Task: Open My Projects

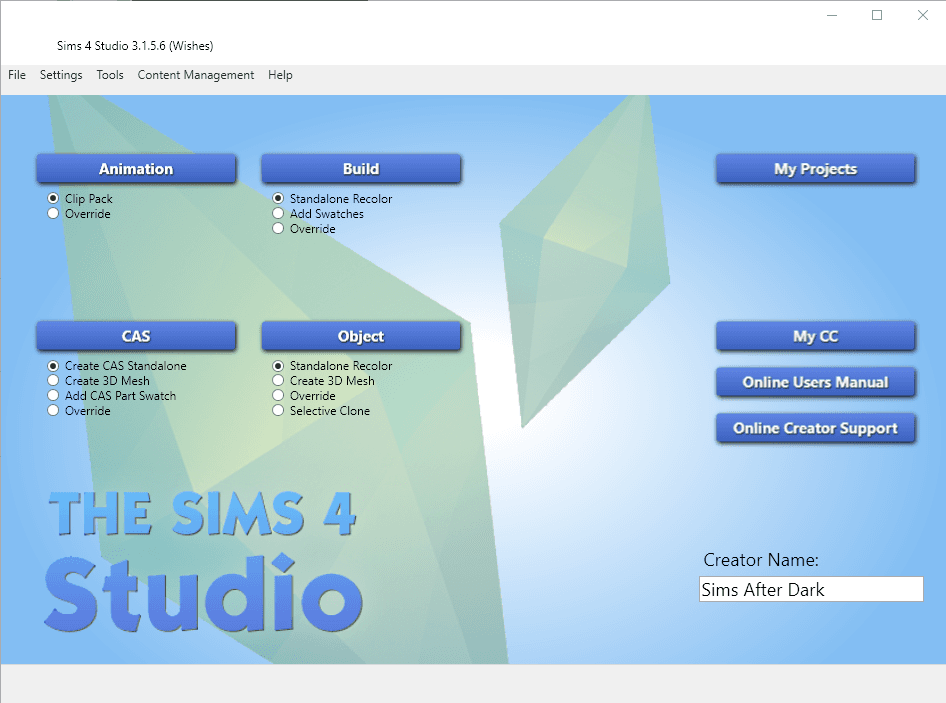Action: tap(815, 168)
